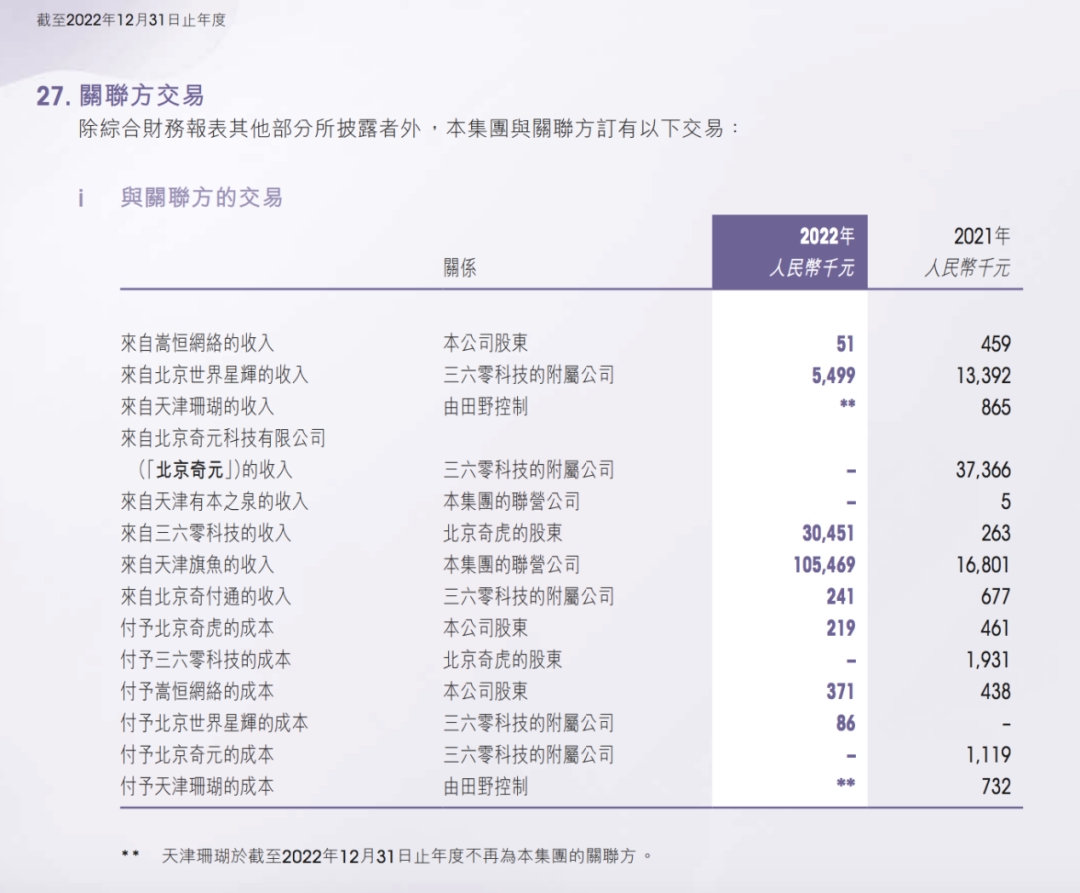Click the '2021年' column header
This screenshot has height=893, width=1080.
click(x=982, y=236)
